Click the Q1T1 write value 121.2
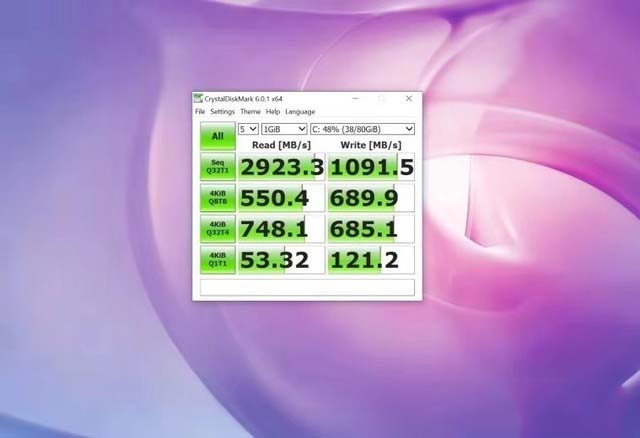Viewport: 640px width, 438px height. 371,260
